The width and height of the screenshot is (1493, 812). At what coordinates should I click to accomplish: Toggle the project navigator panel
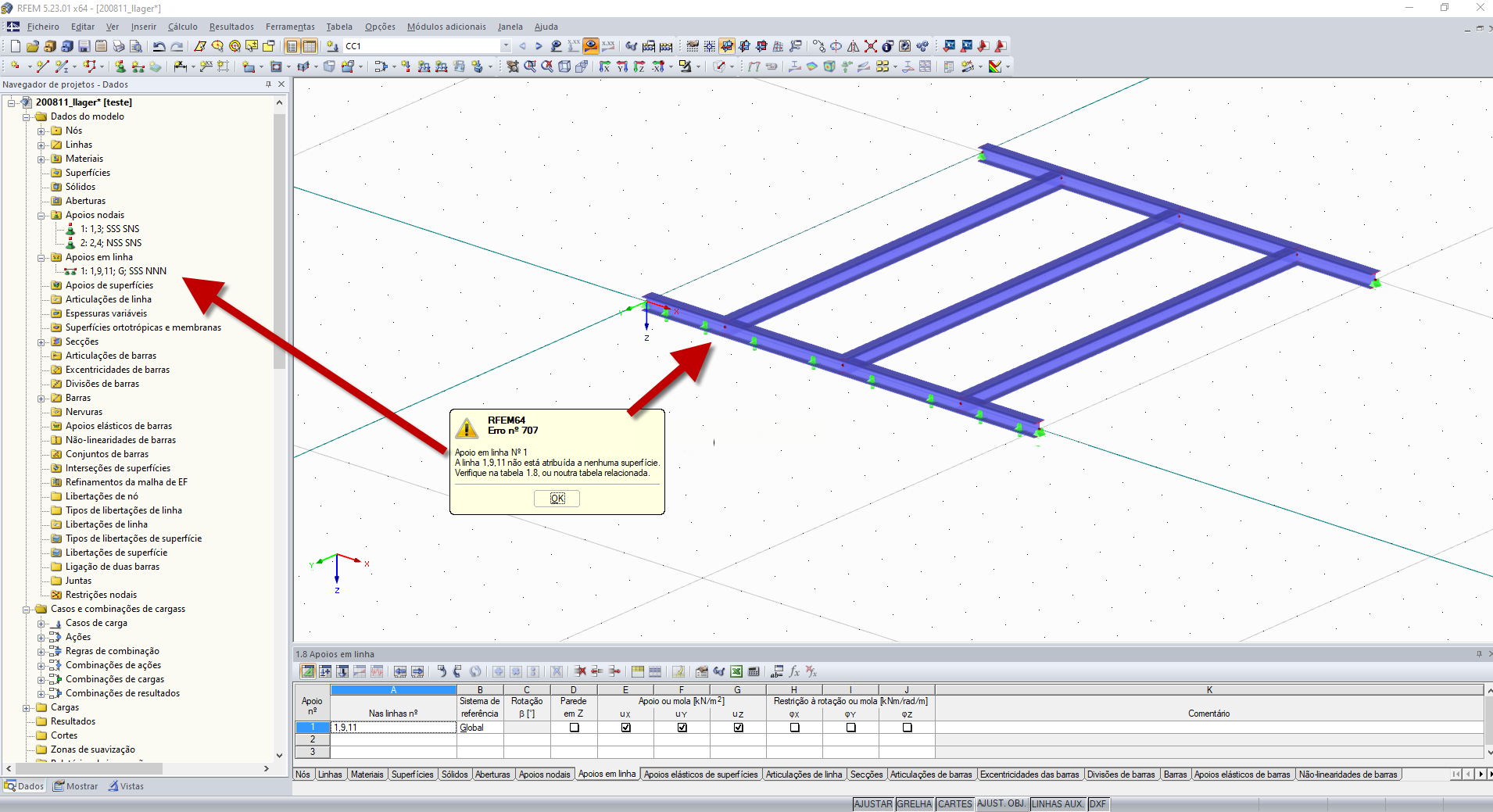pyautogui.click(x=292, y=46)
